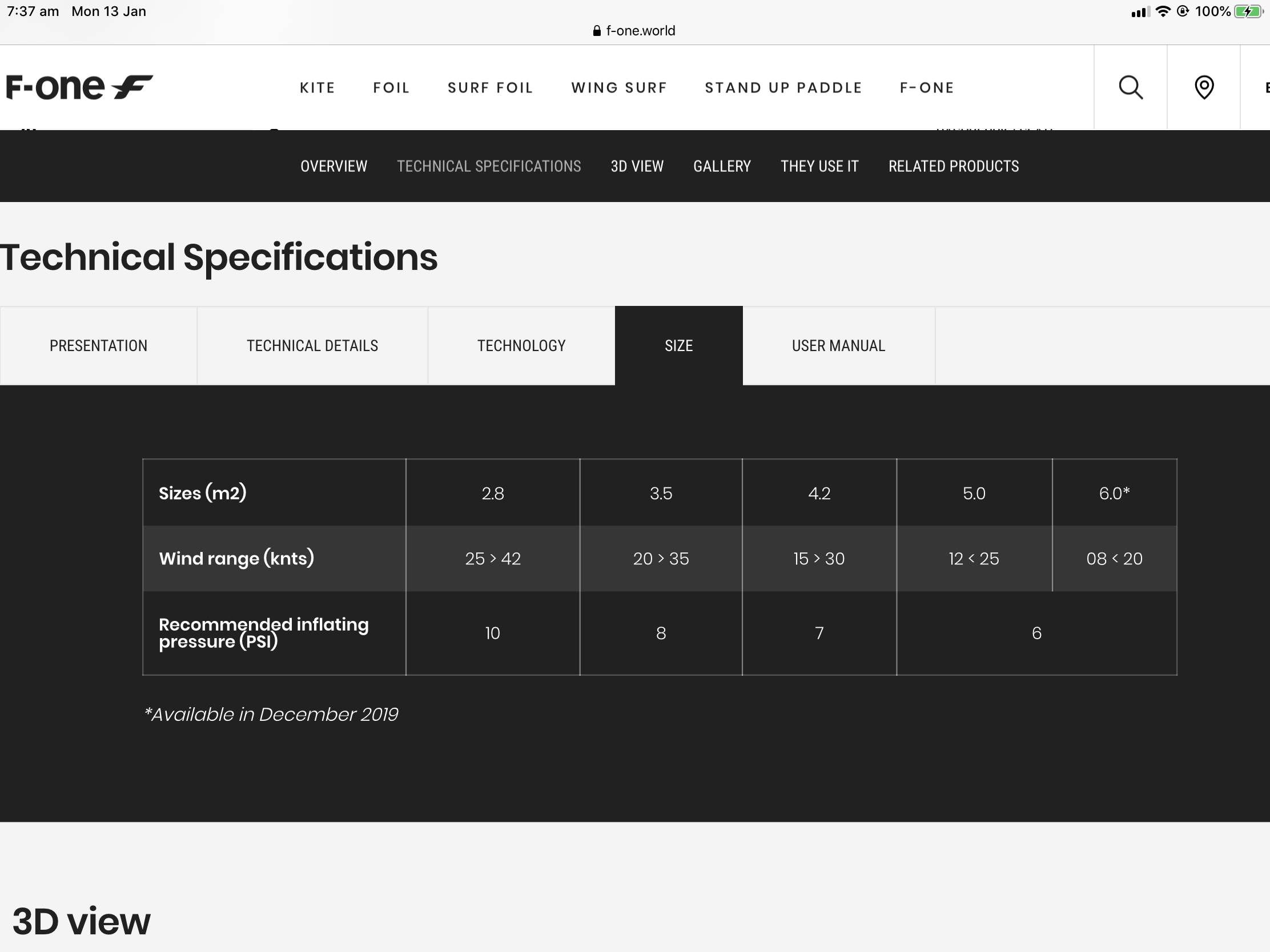Go to the 3D VIEW section link
The image size is (1270, 952).
[x=637, y=167]
